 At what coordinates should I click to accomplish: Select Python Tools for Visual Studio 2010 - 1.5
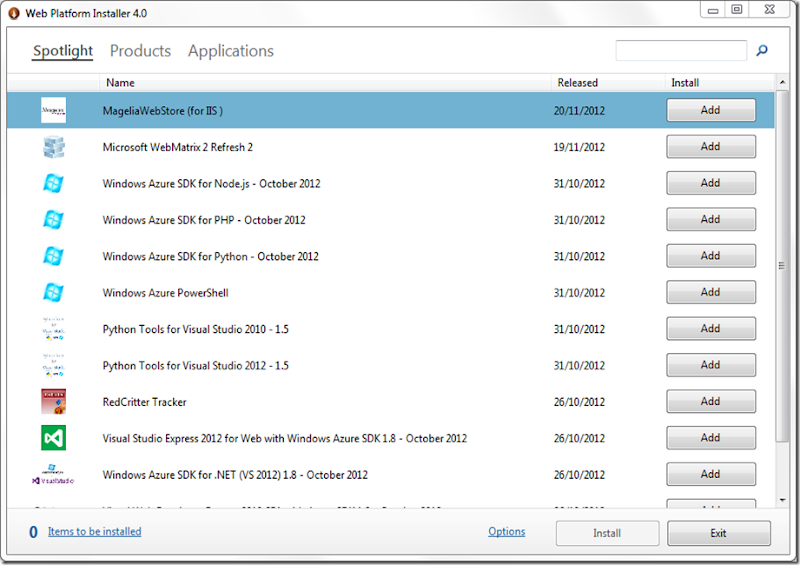(x=195, y=330)
